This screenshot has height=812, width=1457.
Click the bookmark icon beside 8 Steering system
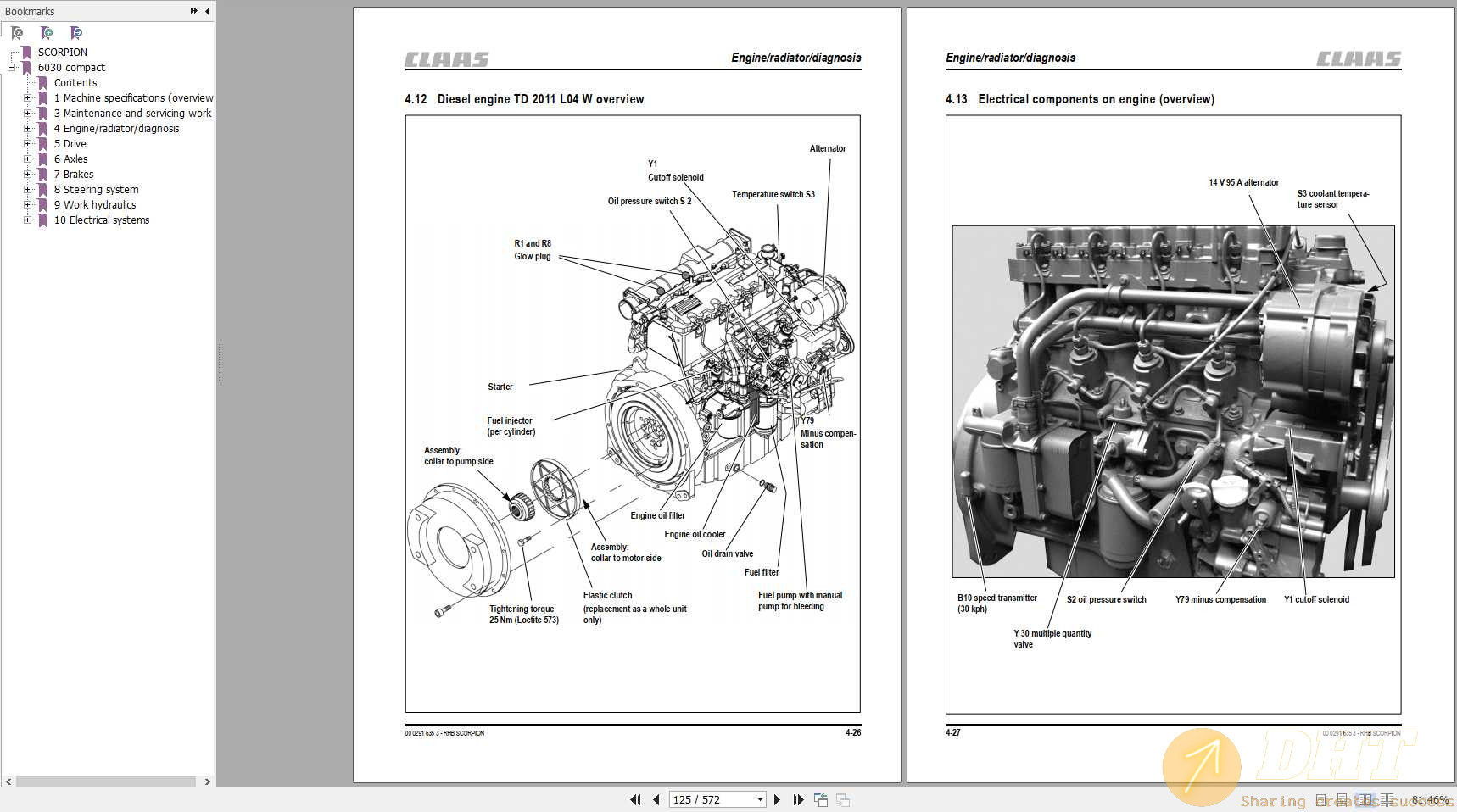pos(42,190)
